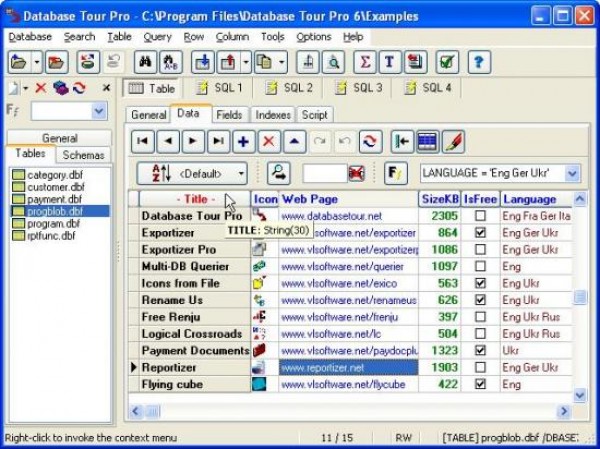600x449 pixels.
Task: Expand dropdown arrow next to open database icon
Action: [x=37, y=62]
